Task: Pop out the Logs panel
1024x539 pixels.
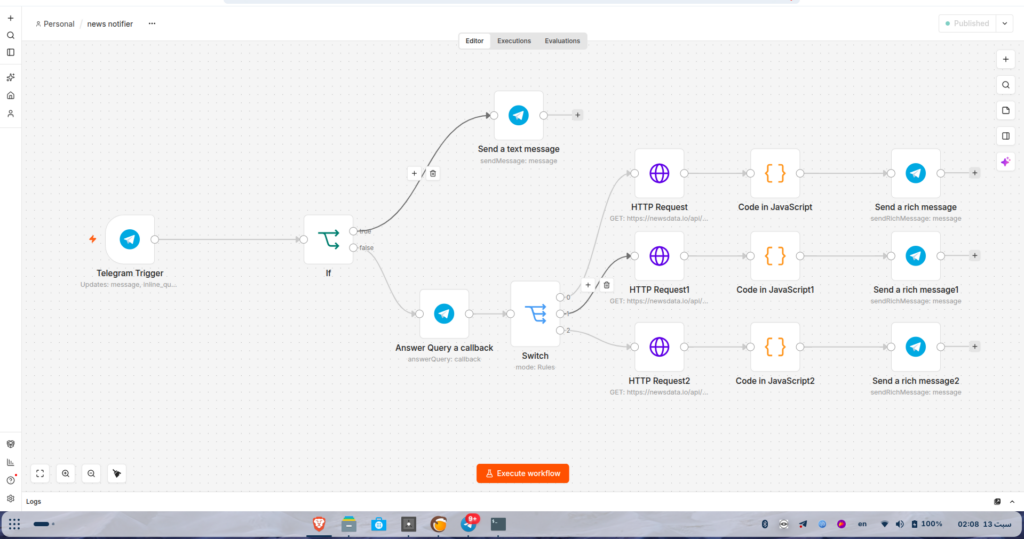Action: [997, 502]
